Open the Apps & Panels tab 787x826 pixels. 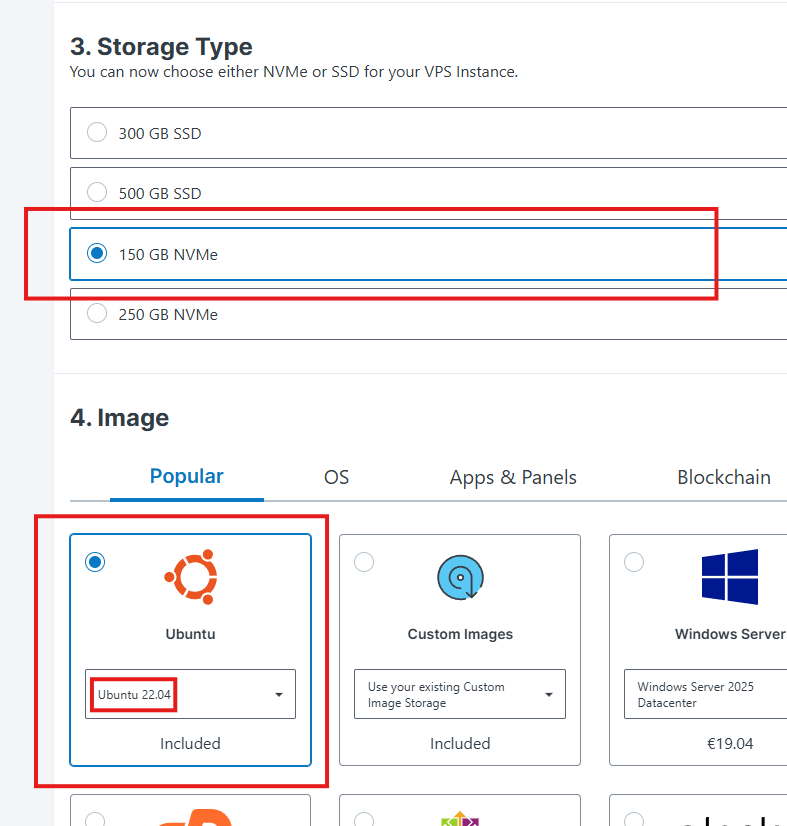(513, 478)
